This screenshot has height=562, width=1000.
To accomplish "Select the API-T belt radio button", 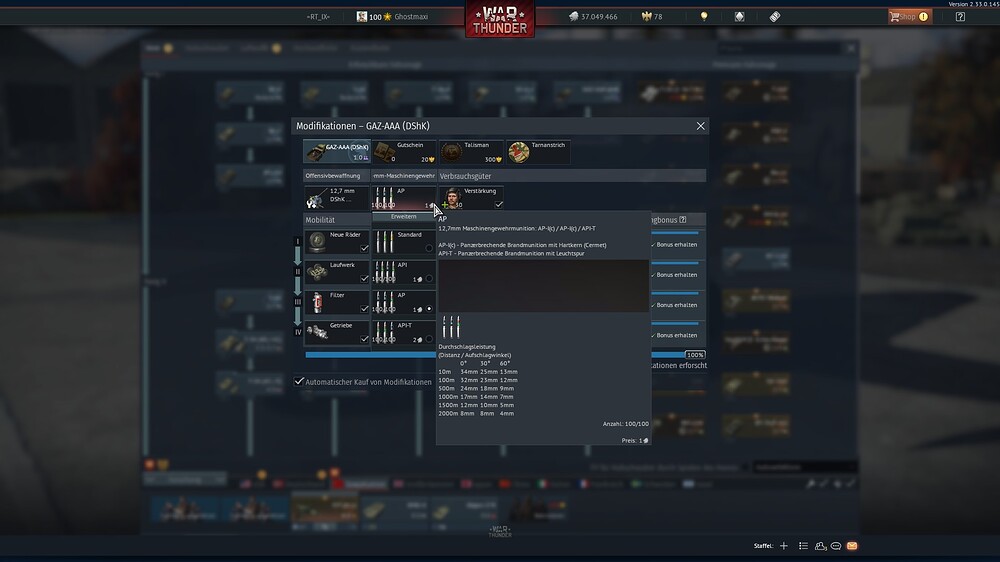I will [429, 339].
